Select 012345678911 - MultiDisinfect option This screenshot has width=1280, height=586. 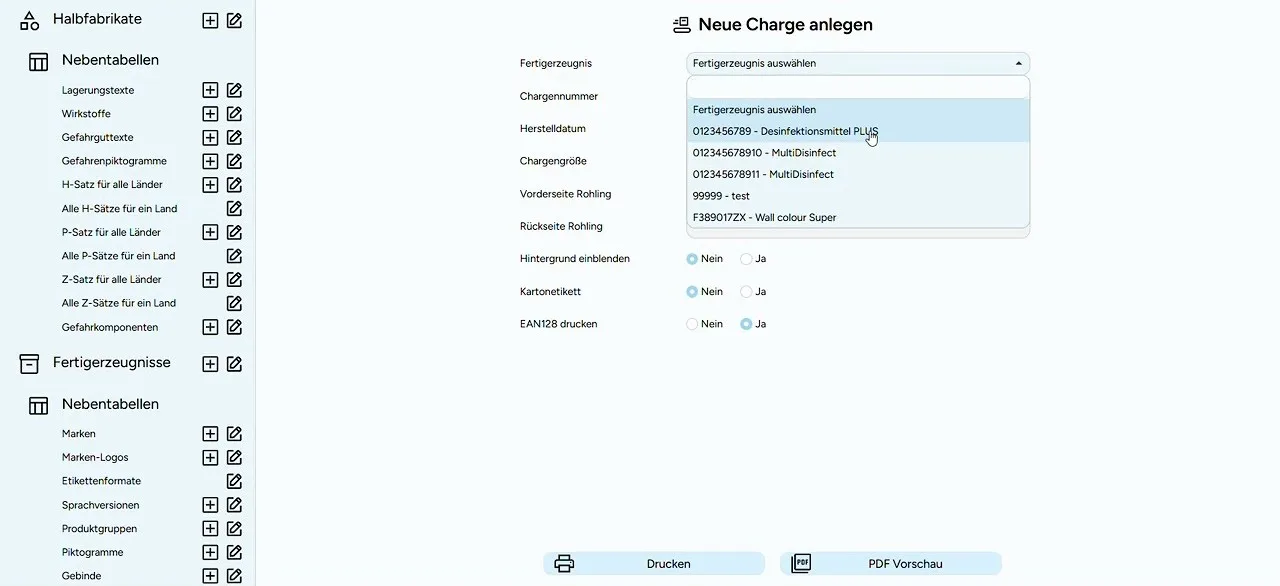858,174
